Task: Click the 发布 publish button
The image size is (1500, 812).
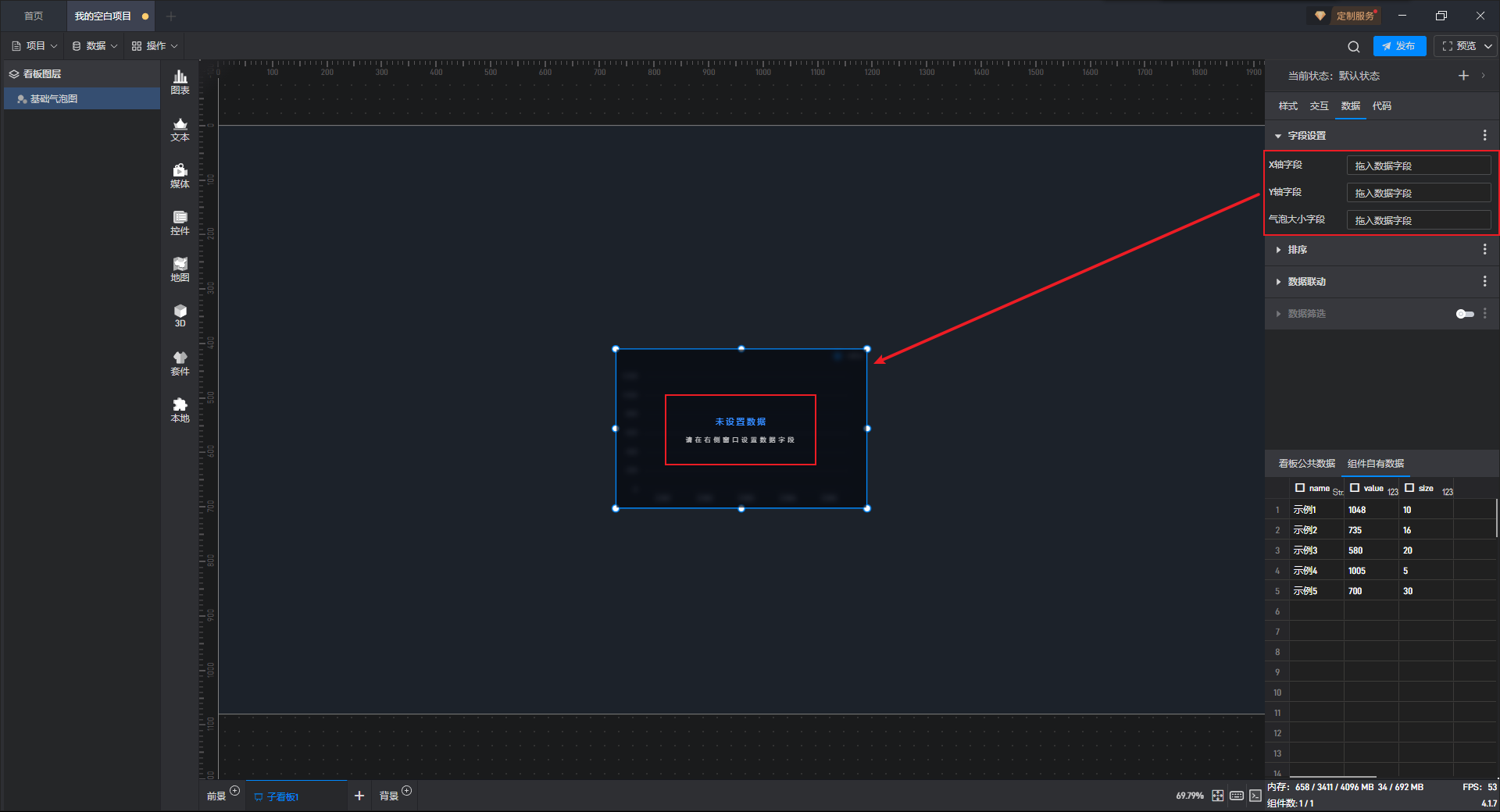Action: click(1399, 46)
